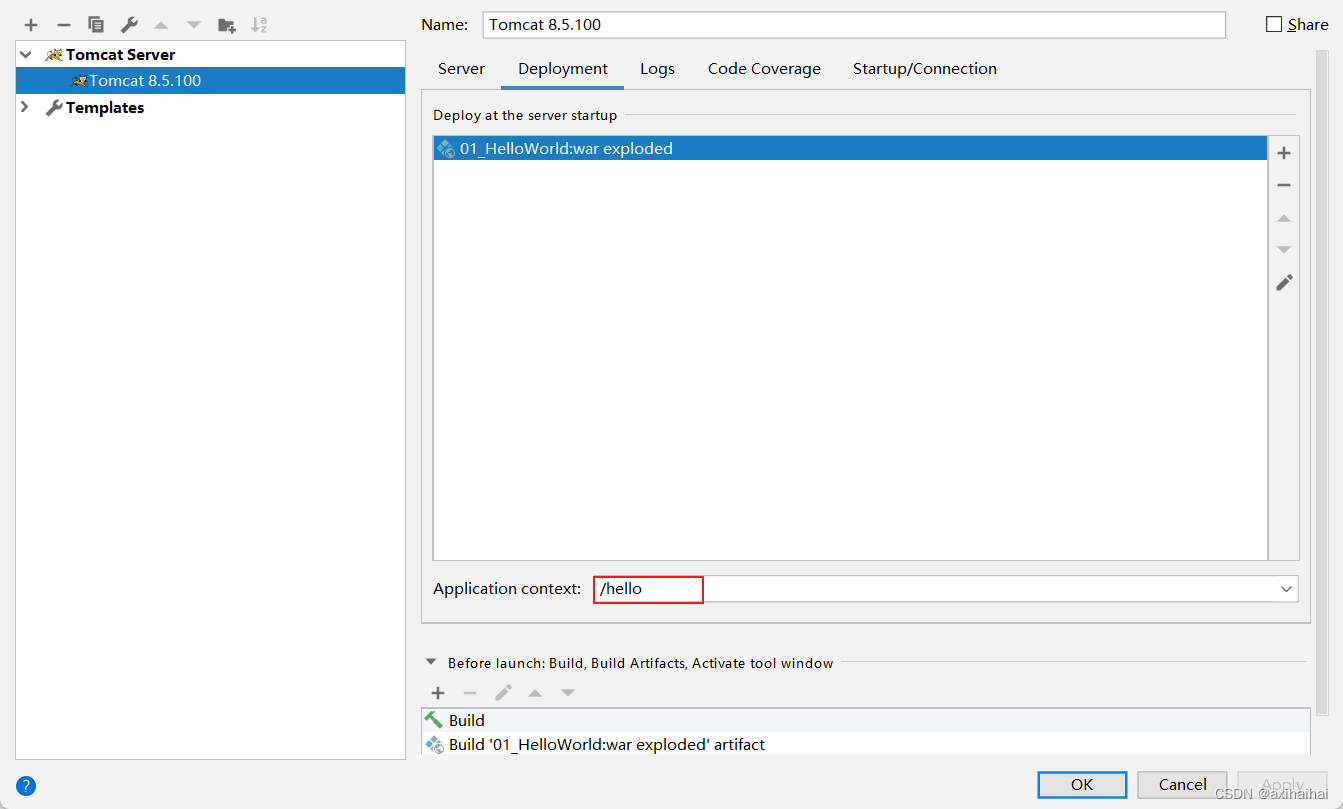This screenshot has width=1343, height=809.
Task: Switch to the Server tab
Action: point(461,69)
